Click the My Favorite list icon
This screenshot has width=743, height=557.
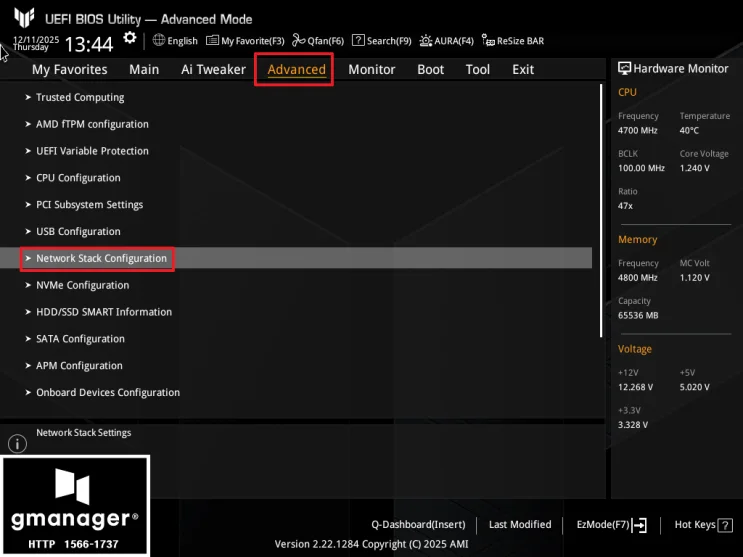click(212, 40)
